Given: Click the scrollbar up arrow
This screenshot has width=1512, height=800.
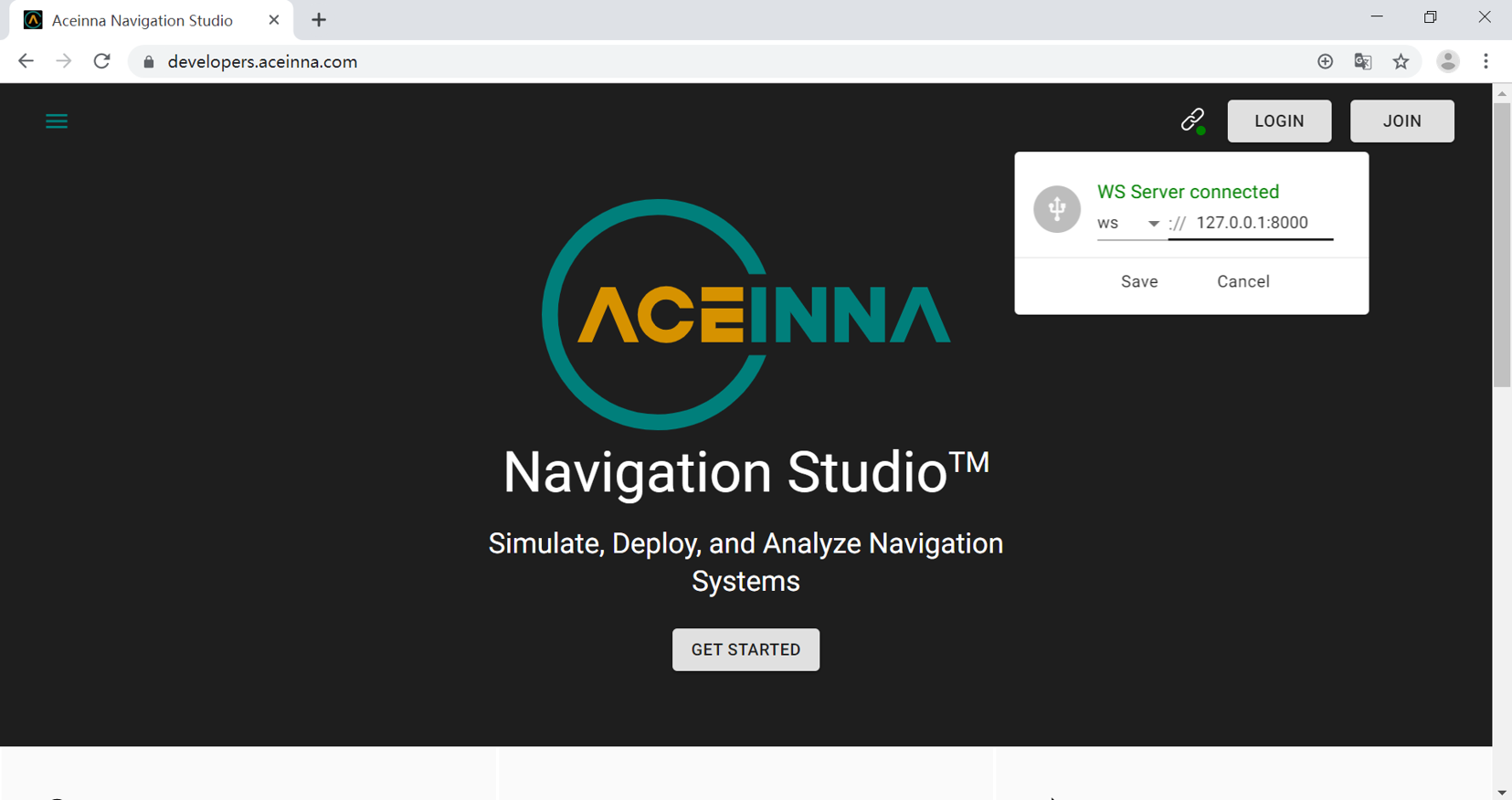Looking at the screenshot, I should (1502, 93).
